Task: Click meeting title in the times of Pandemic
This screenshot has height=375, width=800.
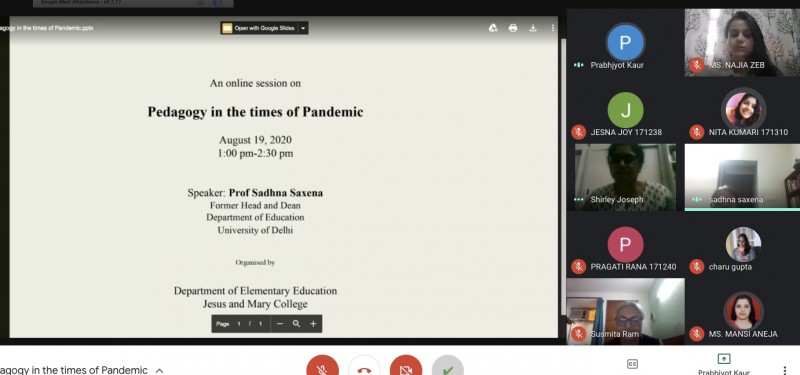Action: point(73,370)
